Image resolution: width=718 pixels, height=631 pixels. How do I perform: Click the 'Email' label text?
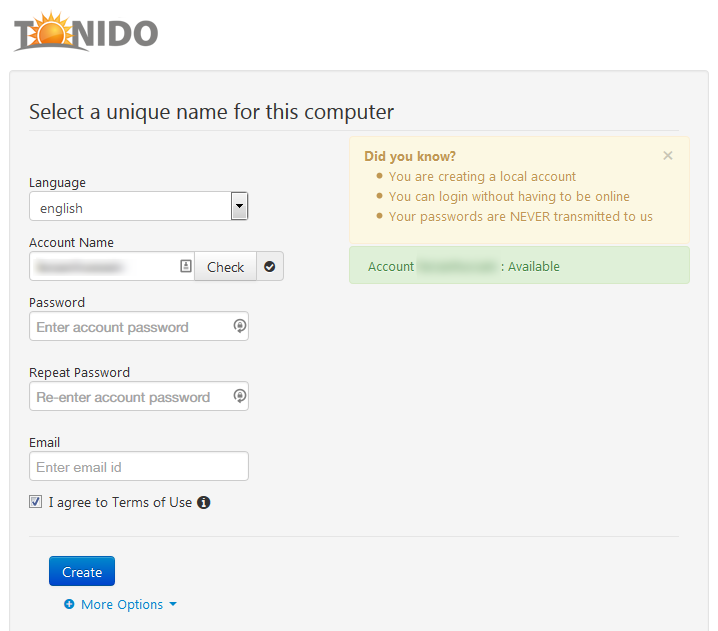tap(44, 442)
